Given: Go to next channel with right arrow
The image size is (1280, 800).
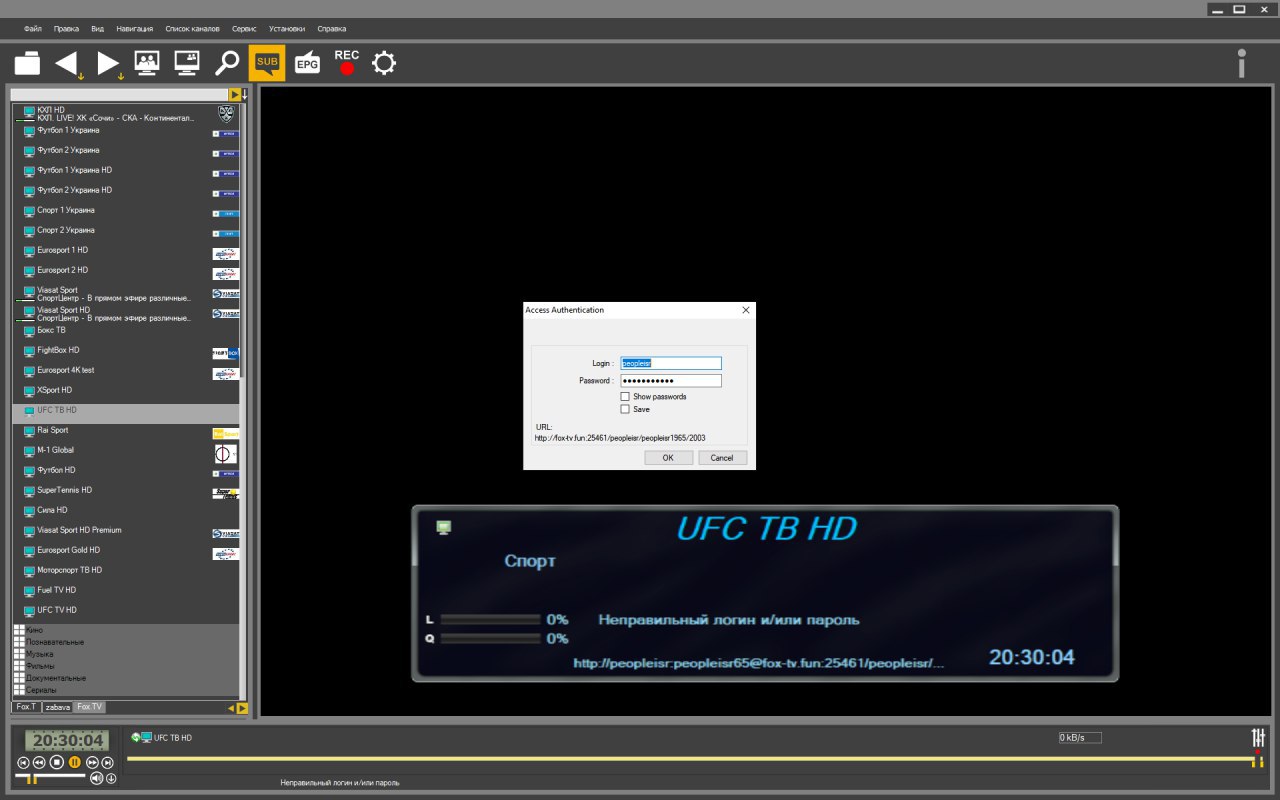Looking at the screenshot, I should [108, 64].
